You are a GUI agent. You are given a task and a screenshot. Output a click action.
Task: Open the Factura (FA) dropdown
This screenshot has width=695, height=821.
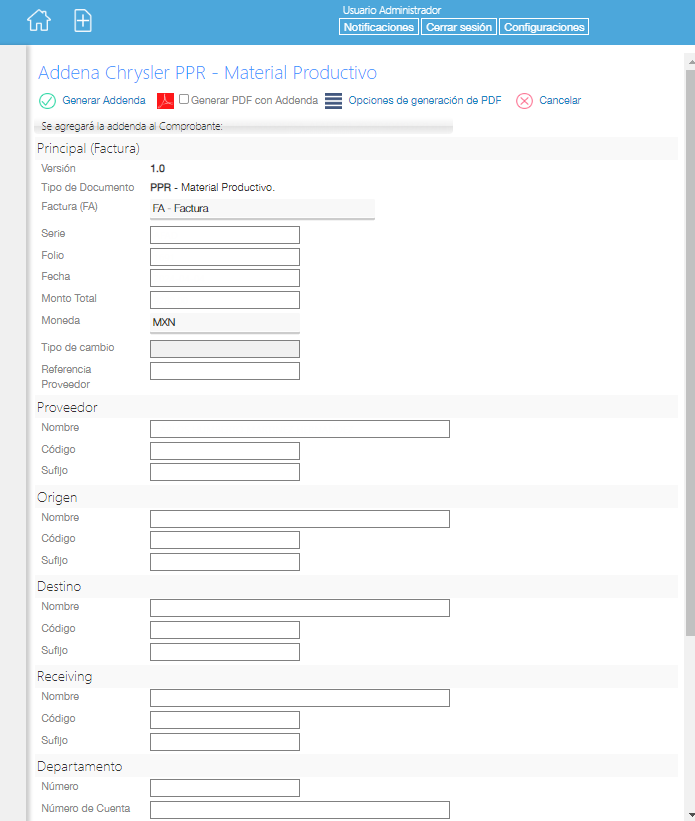tap(262, 208)
